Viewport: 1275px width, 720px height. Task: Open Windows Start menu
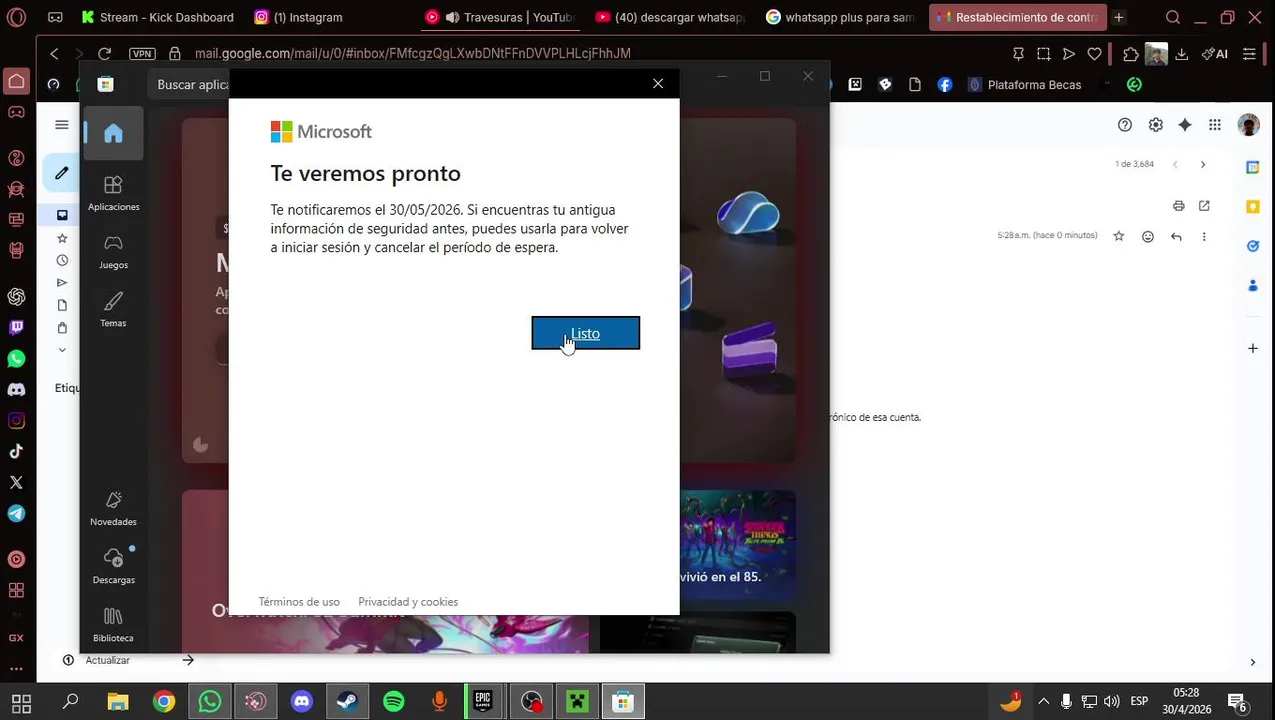(21, 702)
